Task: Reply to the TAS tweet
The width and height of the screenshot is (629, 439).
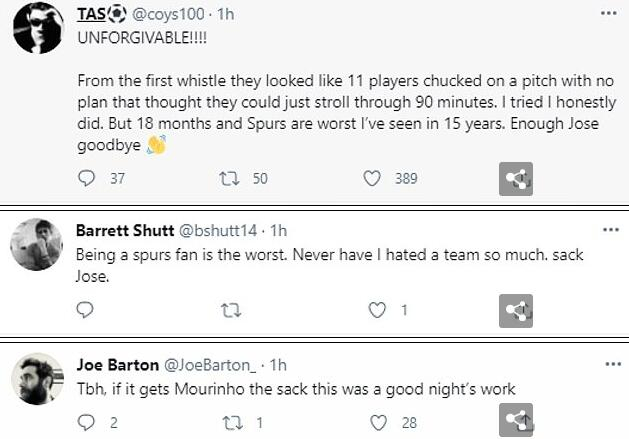Action: point(86,179)
